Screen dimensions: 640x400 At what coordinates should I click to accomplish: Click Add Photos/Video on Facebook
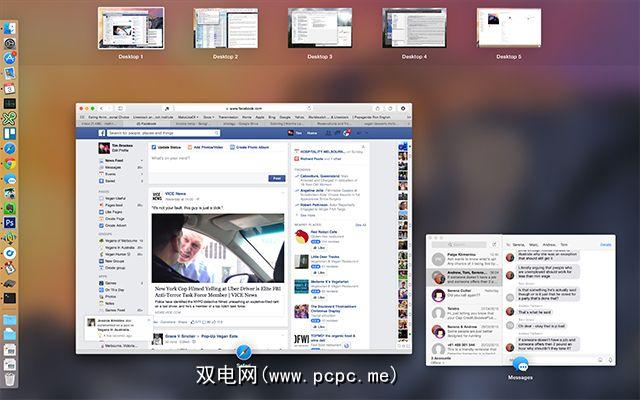point(205,147)
